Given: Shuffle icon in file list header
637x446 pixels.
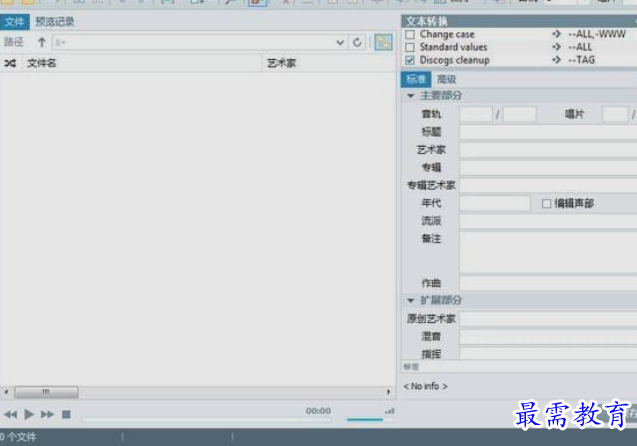Looking at the screenshot, I should pos(10,63).
